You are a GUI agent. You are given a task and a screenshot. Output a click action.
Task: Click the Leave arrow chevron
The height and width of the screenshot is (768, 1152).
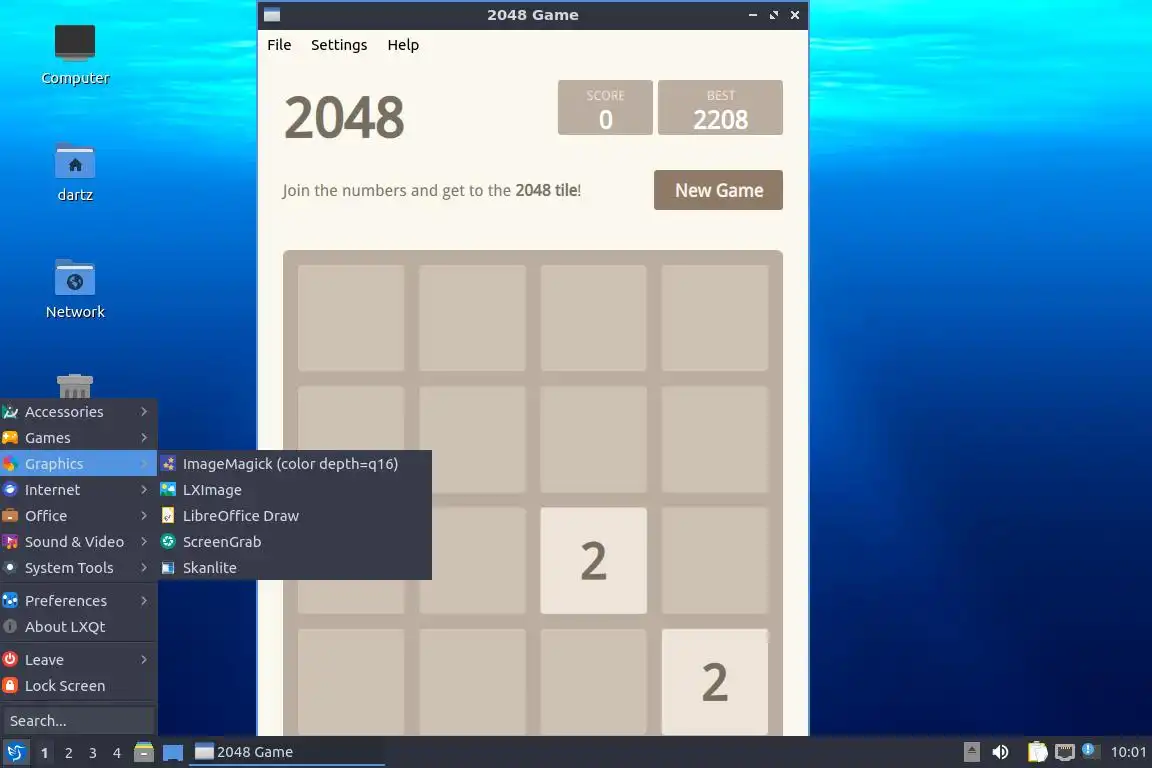tap(144, 660)
